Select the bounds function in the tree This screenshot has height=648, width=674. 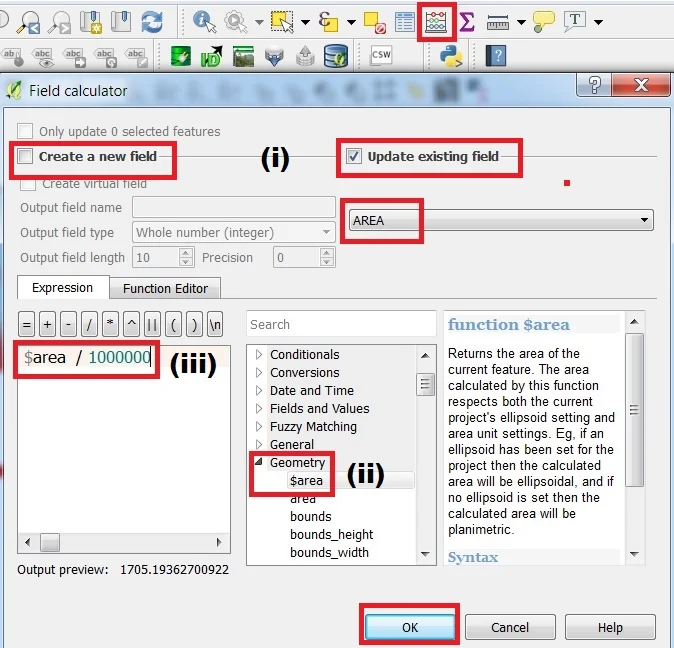click(x=311, y=517)
